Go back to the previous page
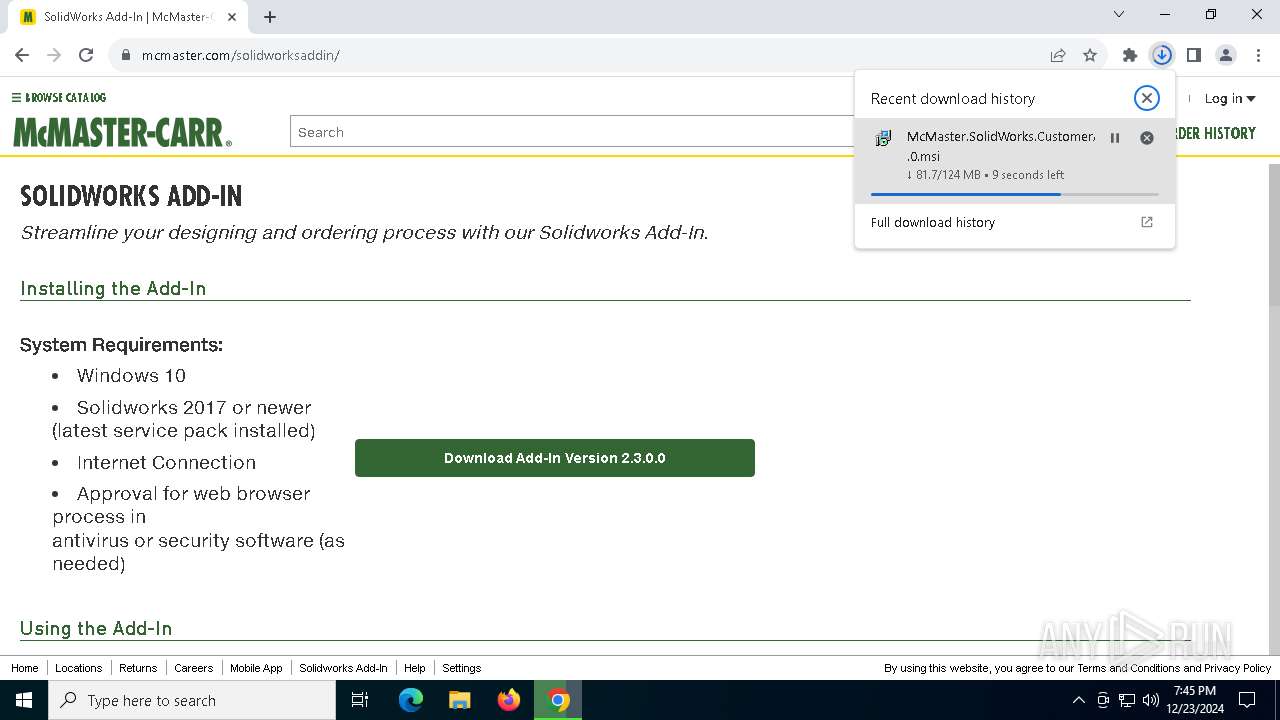Screen dimensions: 1280x720 22,55
